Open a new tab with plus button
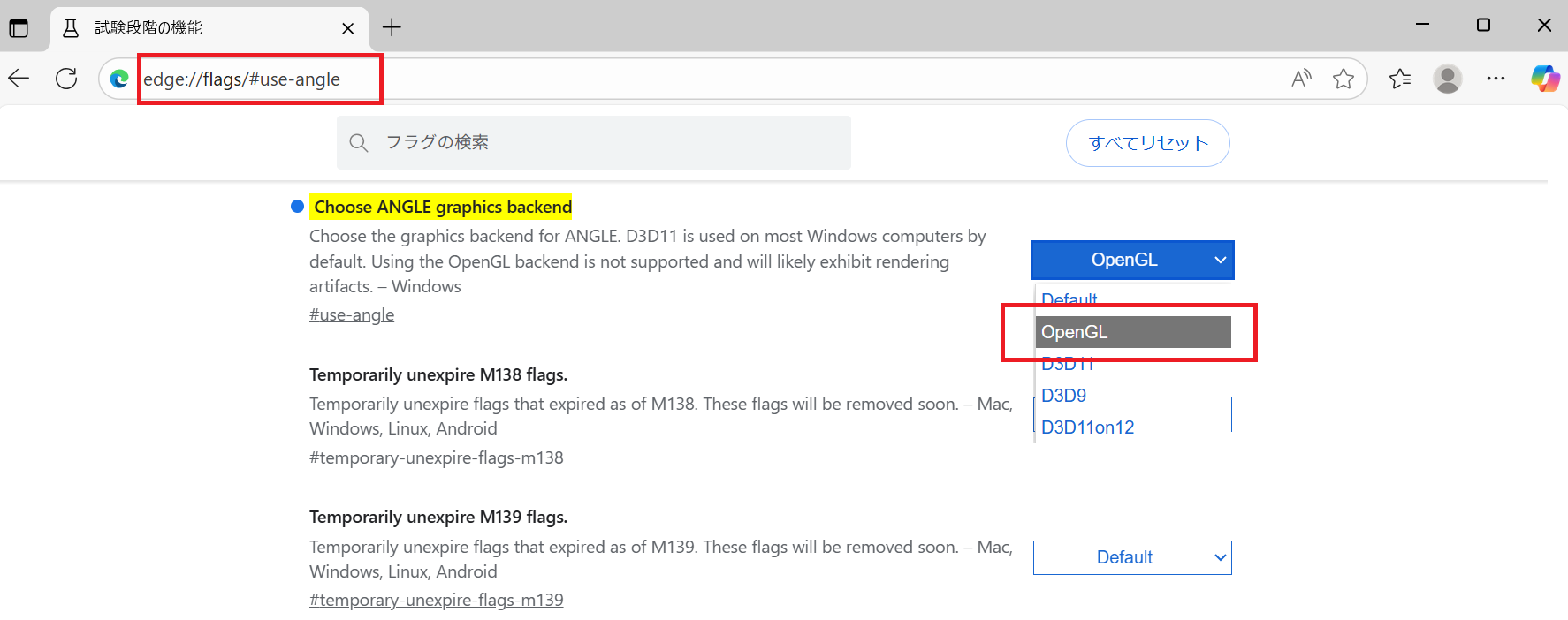Screen dimensions: 1568x620 (392, 27)
